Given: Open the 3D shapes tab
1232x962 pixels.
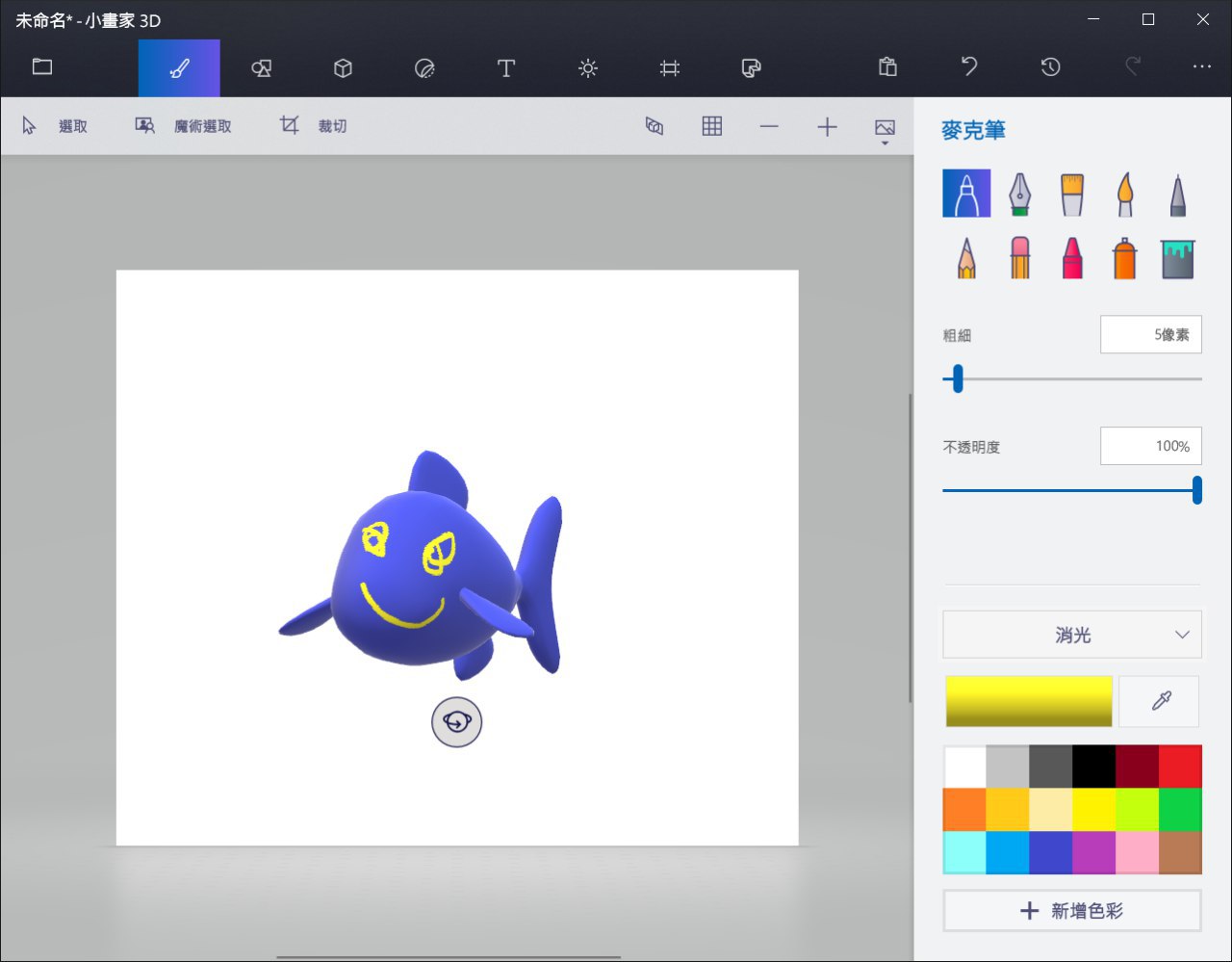Looking at the screenshot, I should (343, 67).
